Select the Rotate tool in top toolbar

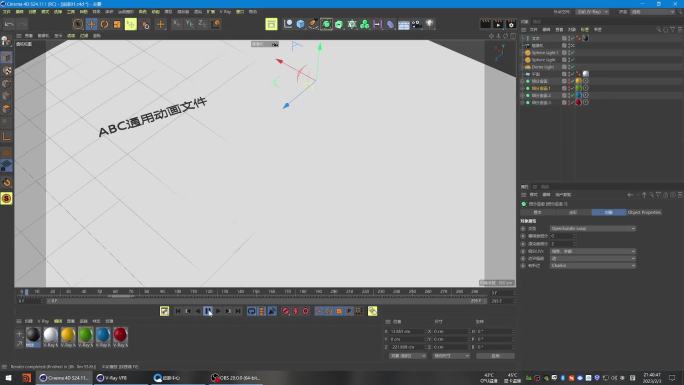tap(104, 24)
